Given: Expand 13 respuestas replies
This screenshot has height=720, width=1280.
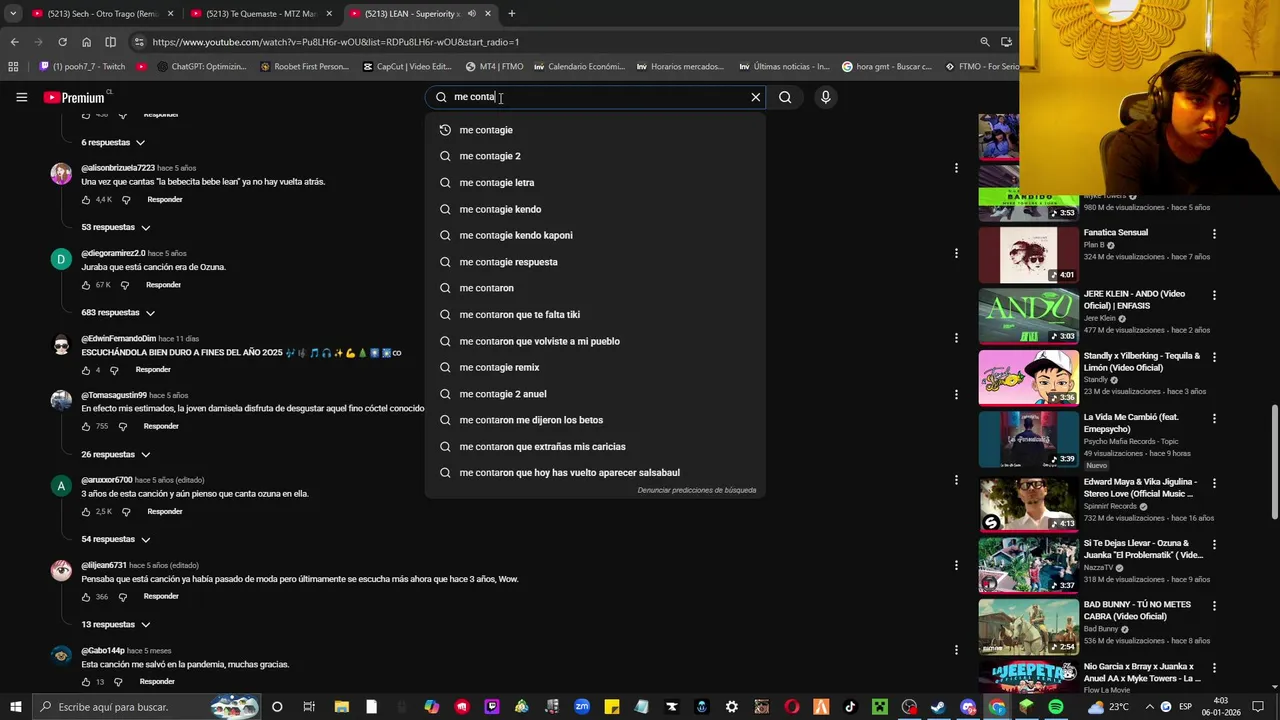Looking at the screenshot, I should (x=116, y=625).
